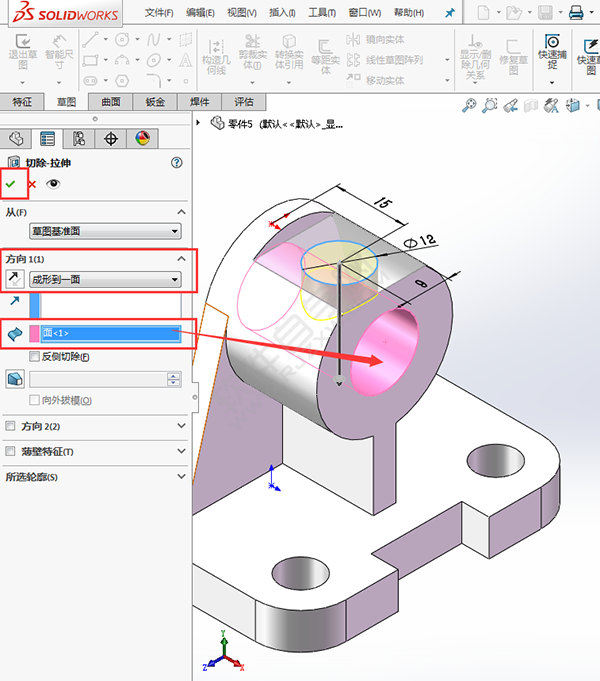This screenshot has height=681, width=600.
Task: Collapse the 从(F) section
Action: [182, 212]
